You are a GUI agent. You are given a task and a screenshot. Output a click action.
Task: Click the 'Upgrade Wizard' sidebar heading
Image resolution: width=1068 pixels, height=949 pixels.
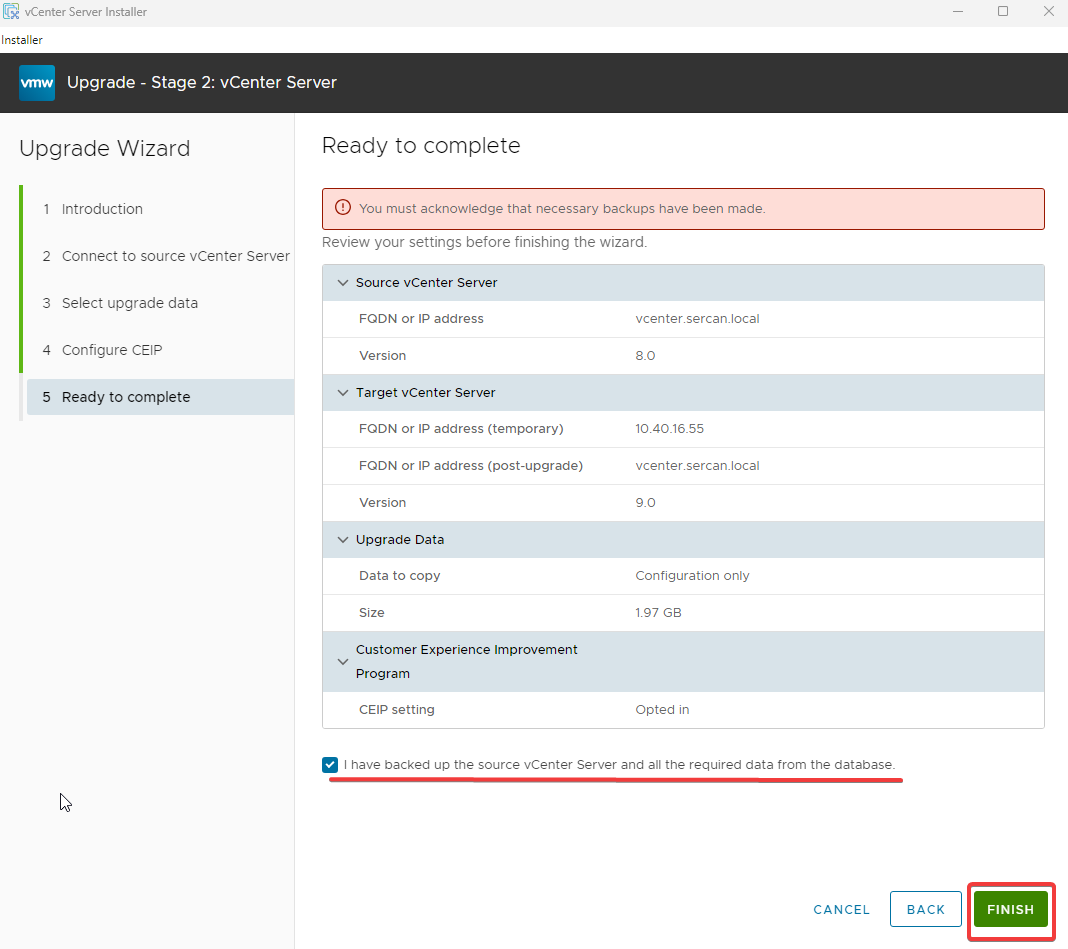point(105,149)
